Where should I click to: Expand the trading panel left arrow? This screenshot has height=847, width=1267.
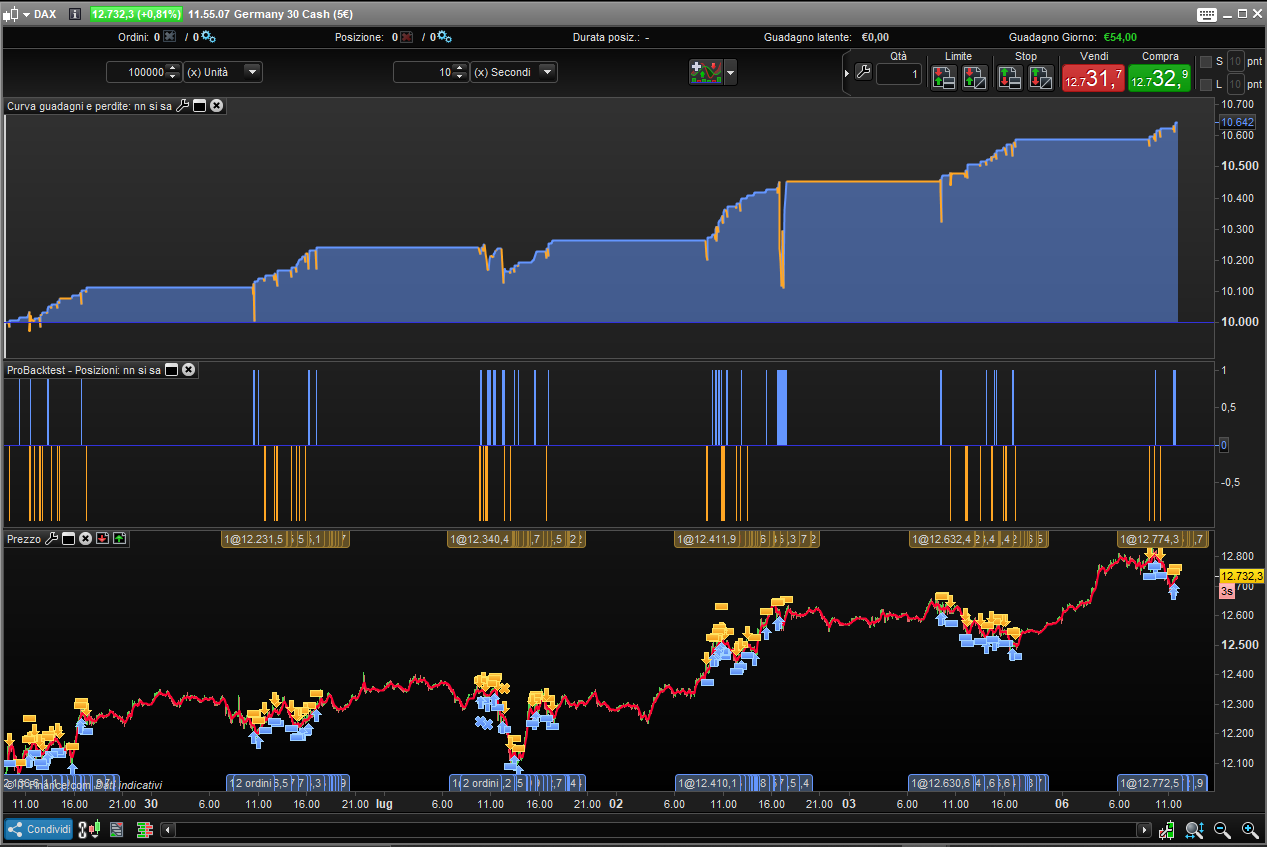coord(848,72)
